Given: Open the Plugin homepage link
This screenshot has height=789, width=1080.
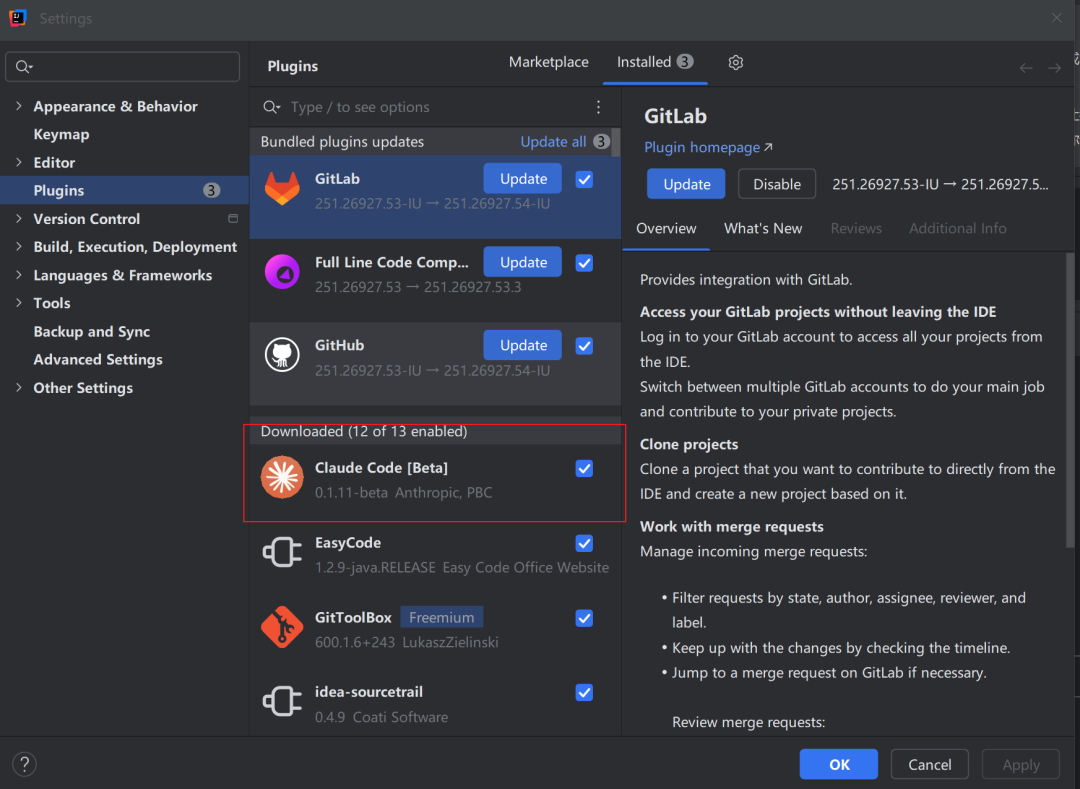Looking at the screenshot, I should click(708, 147).
